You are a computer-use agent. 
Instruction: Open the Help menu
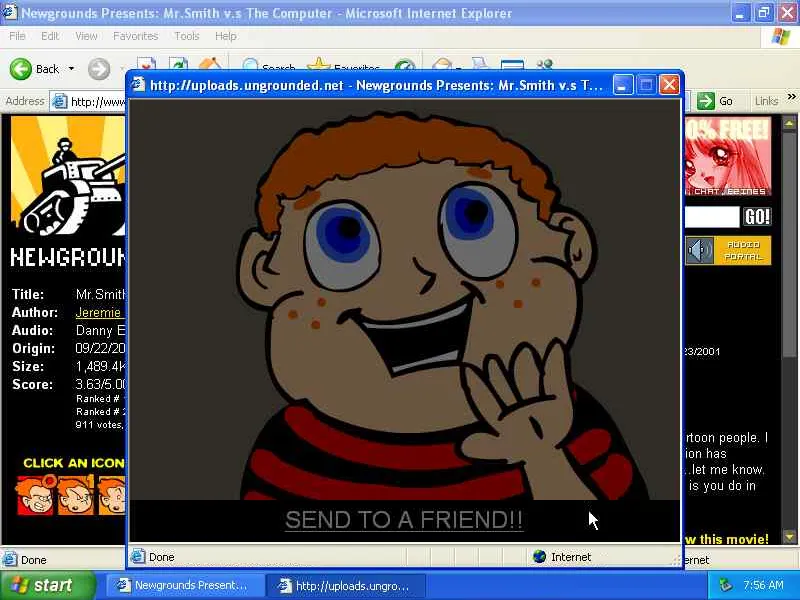tap(226, 36)
